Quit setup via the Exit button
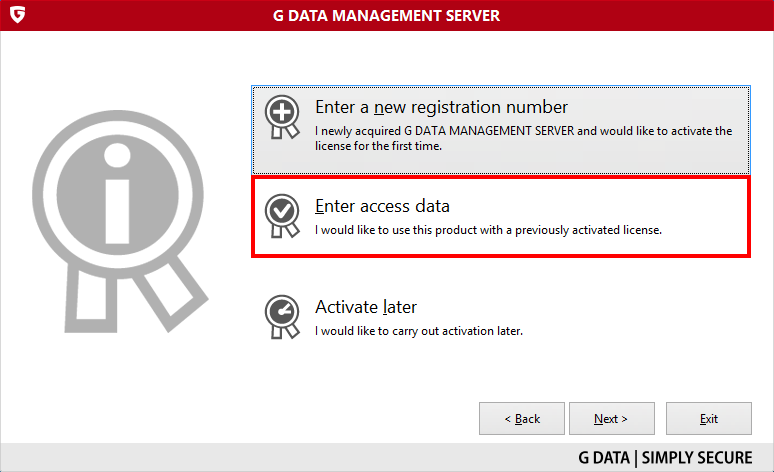 click(x=709, y=419)
